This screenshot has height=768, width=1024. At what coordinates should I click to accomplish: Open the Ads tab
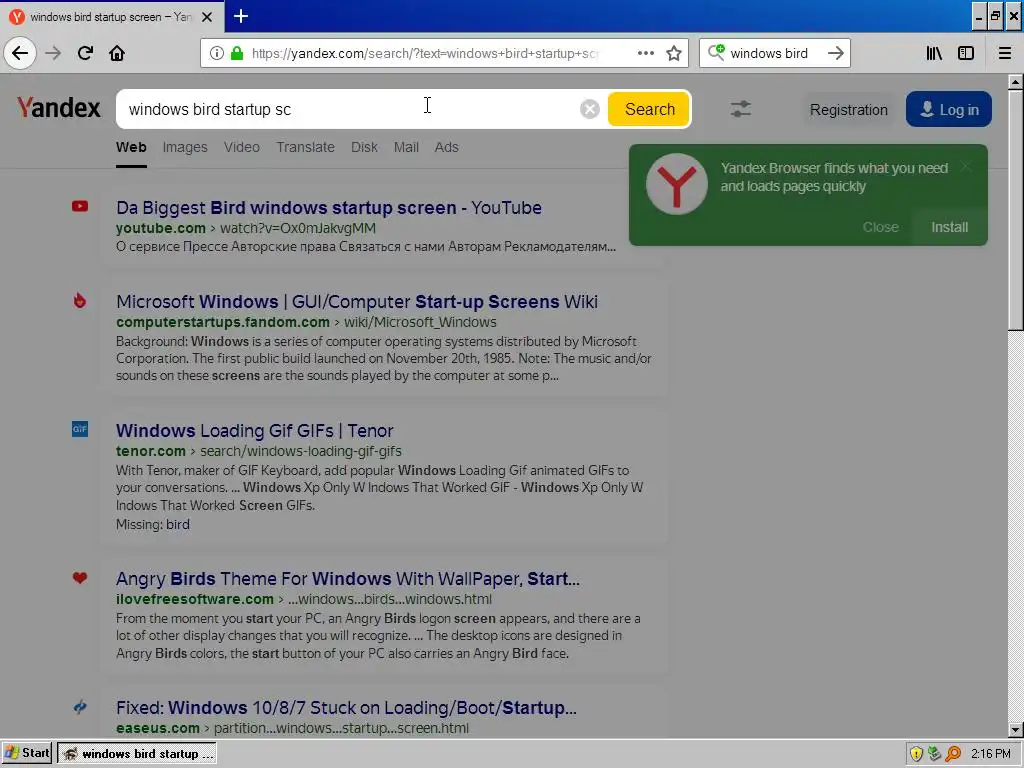[447, 147]
